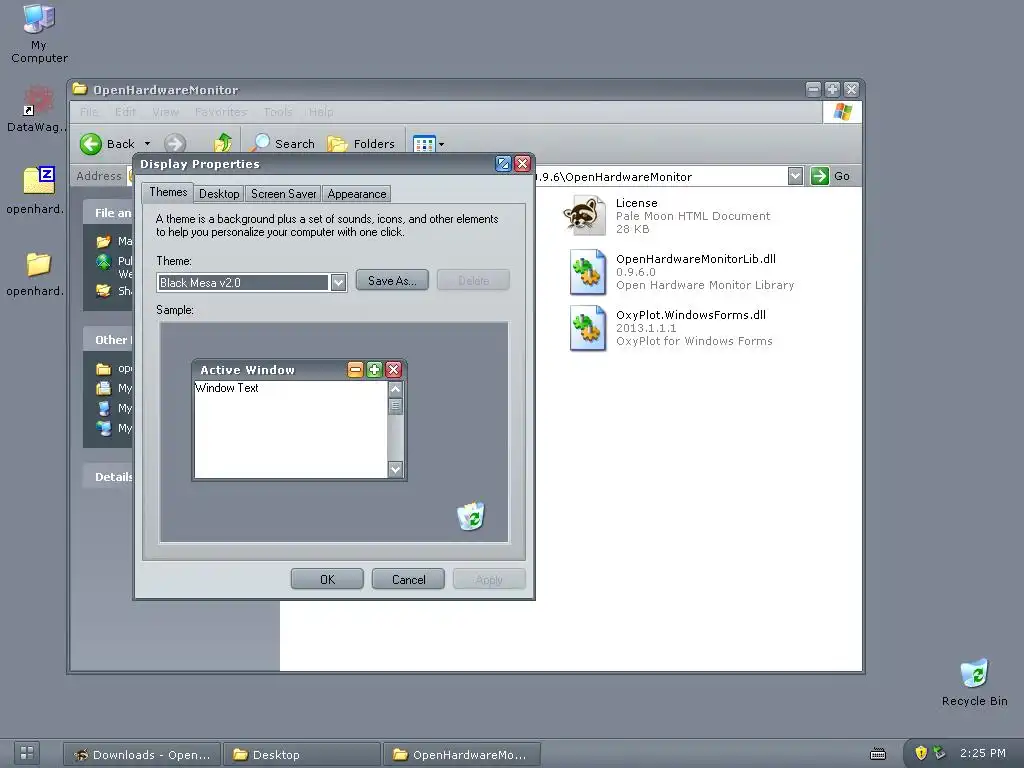1024x768 pixels.
Task: Click sample Active Window orange minimize icon
Action: point(355,370)
